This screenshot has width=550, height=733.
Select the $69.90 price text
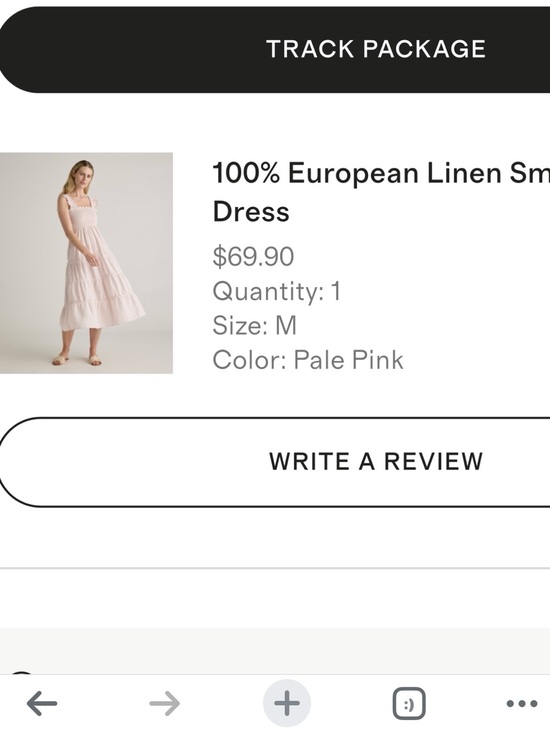253,256
